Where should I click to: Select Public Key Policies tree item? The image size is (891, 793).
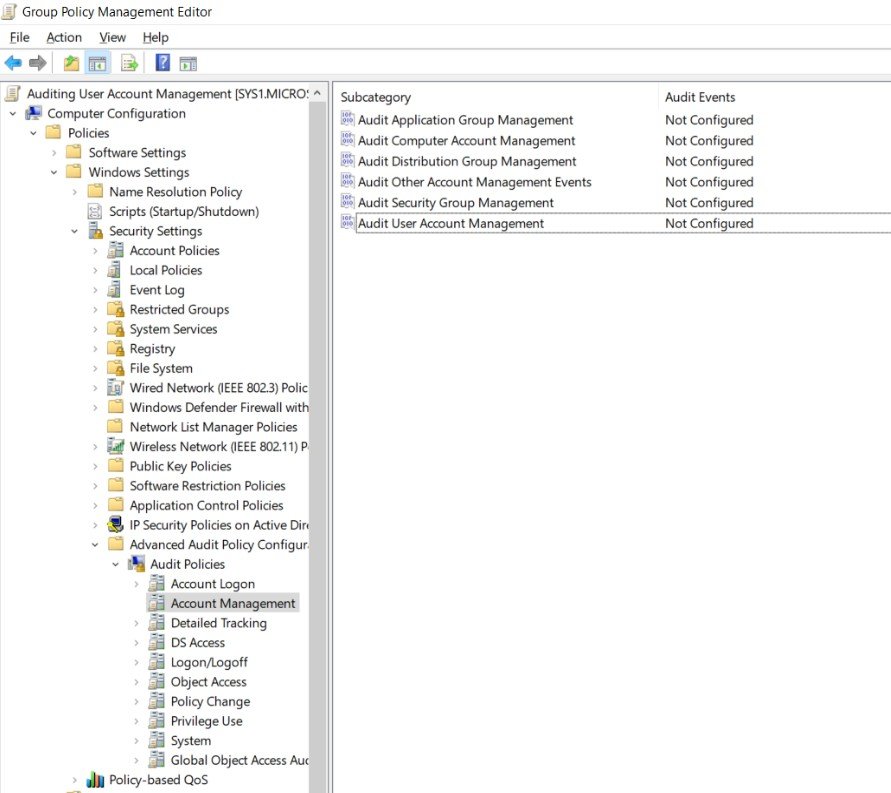(180, 466)
